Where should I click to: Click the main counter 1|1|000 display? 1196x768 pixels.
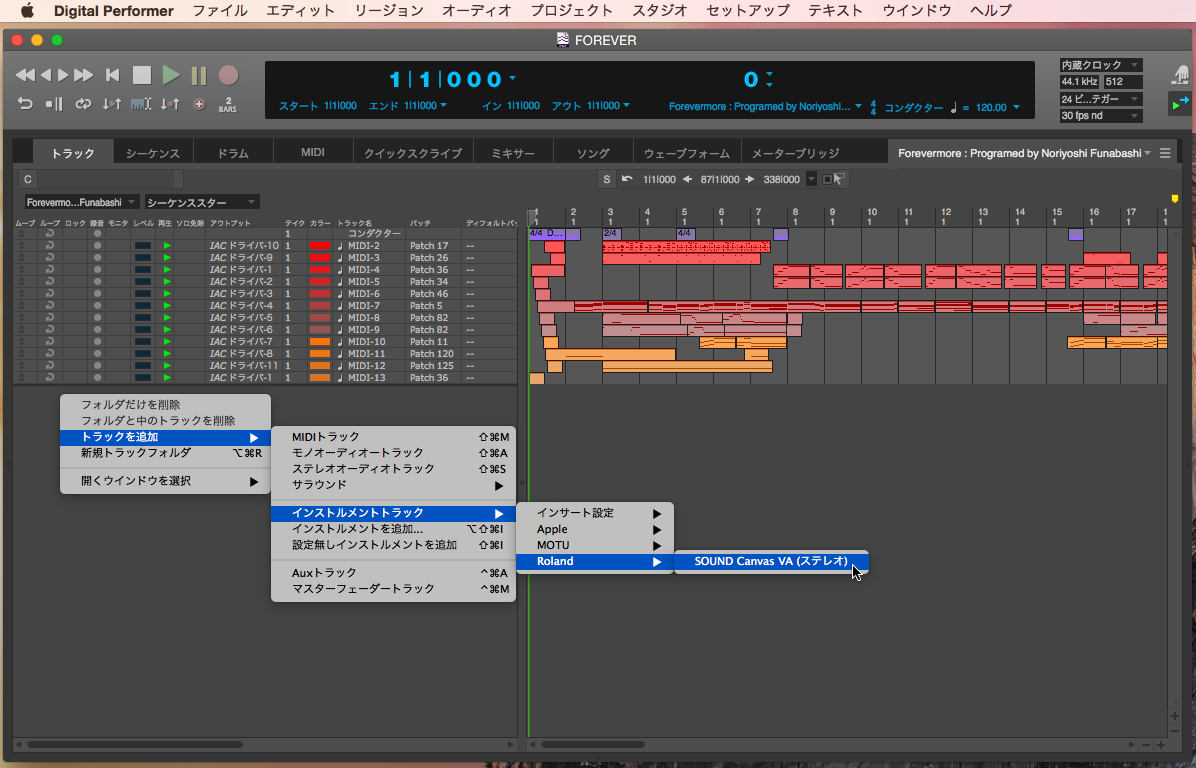[446, 79]
